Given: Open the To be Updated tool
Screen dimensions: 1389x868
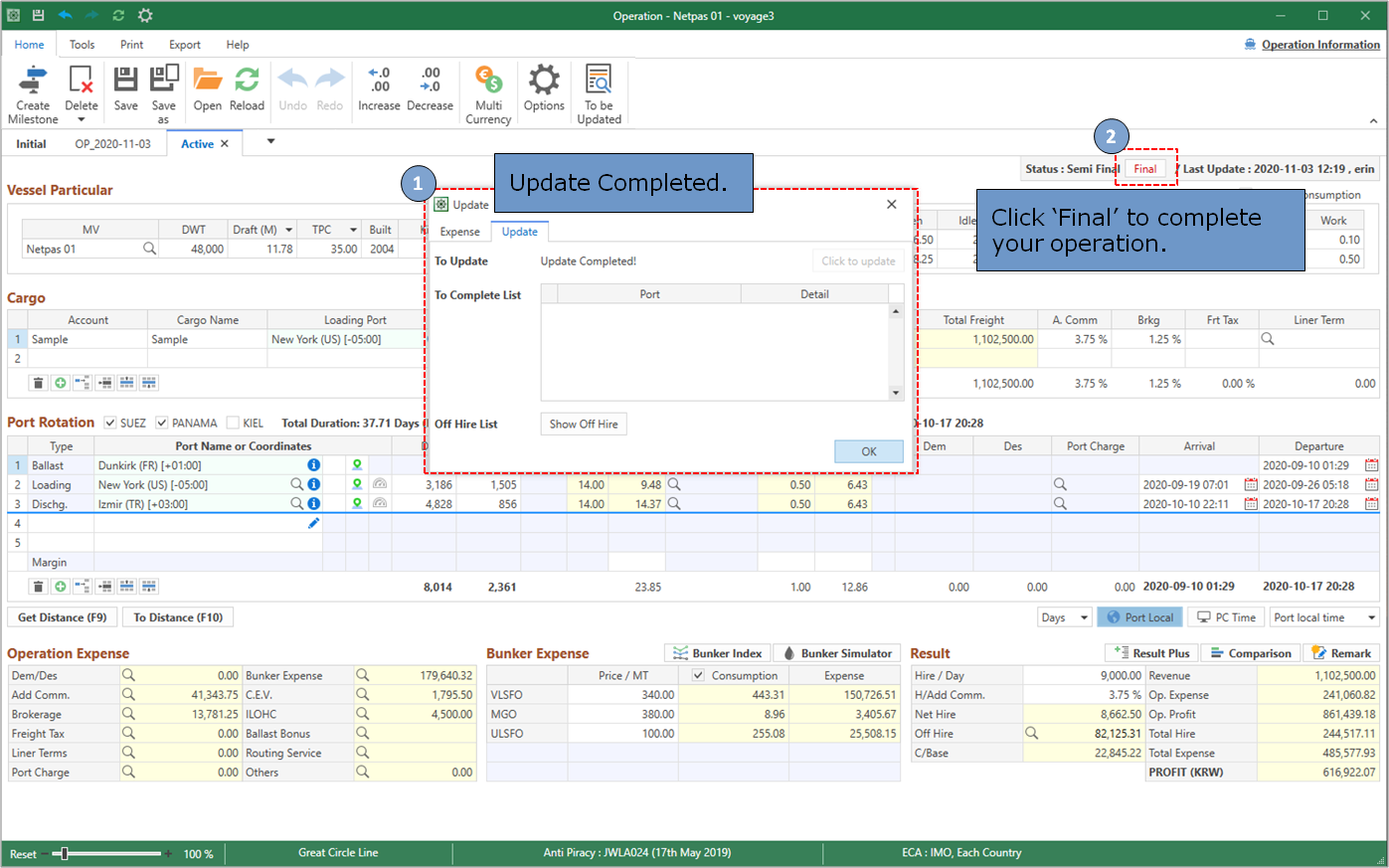Looking at the screenshot, I should tap(599, 82).
